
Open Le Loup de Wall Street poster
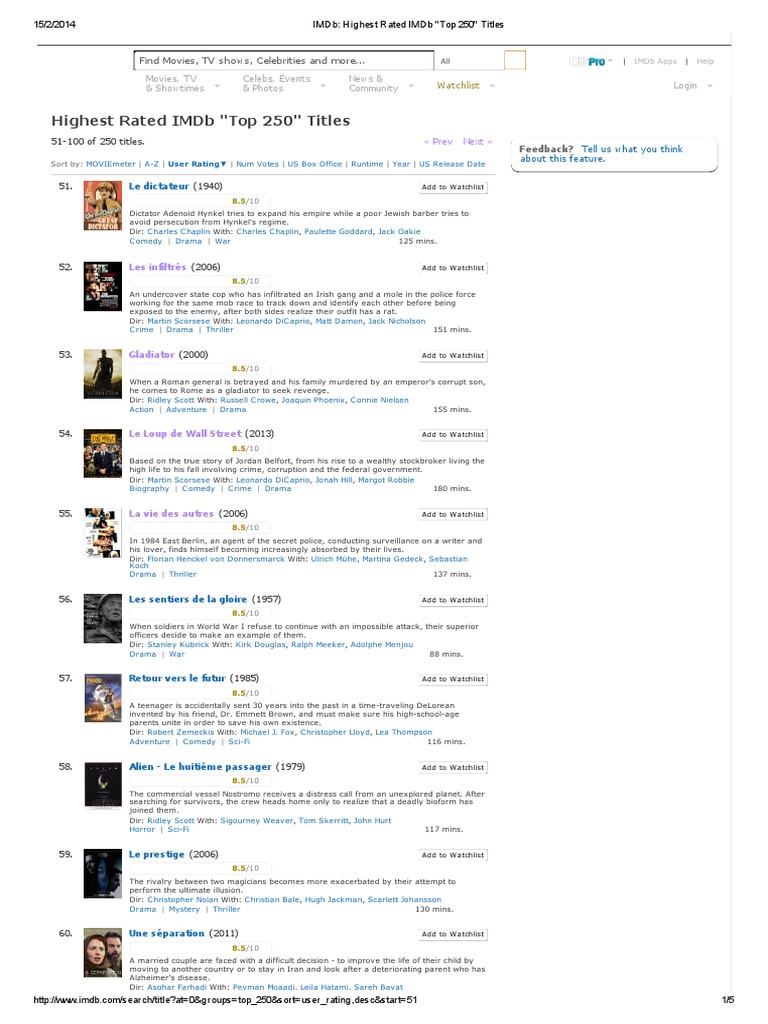tap(103, 453)
